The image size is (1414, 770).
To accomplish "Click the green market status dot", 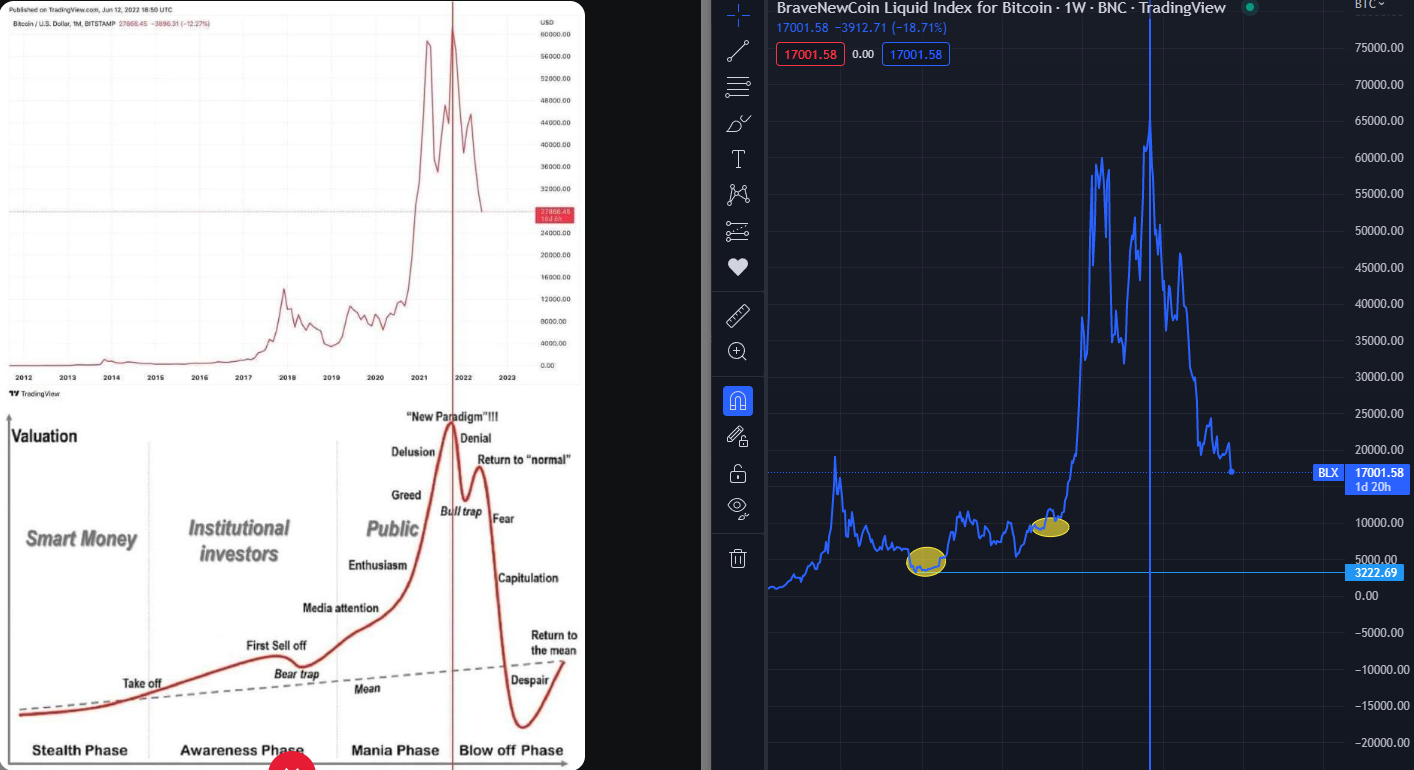I will (1248, 8).
